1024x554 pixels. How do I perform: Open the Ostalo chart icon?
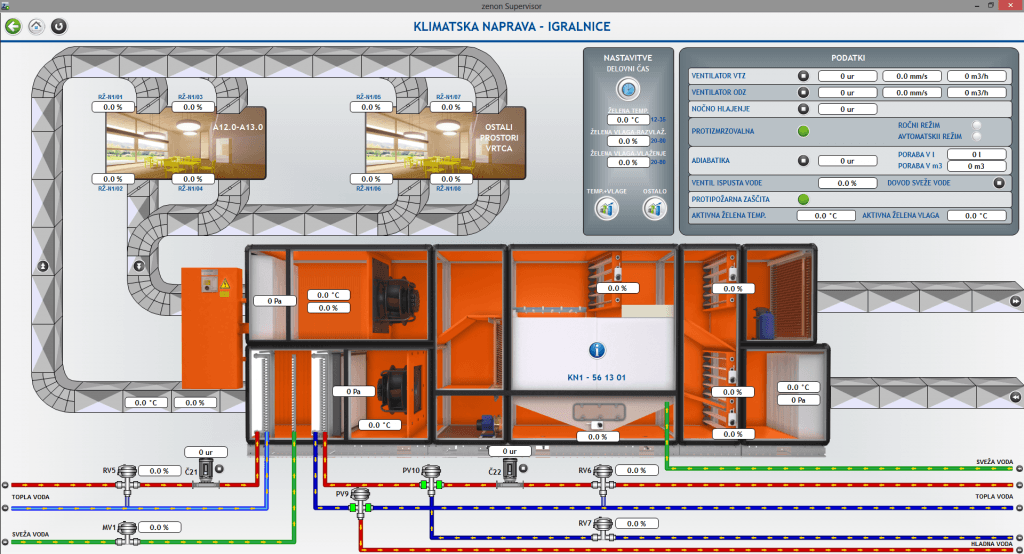(x=655, y=208)
